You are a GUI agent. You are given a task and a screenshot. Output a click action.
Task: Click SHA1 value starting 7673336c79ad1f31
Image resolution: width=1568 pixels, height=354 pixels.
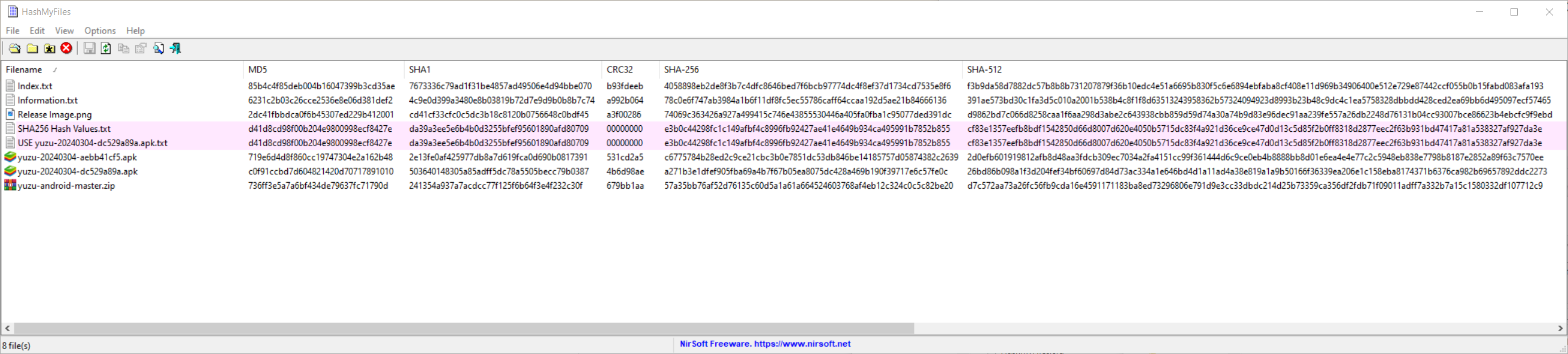click(500, 86)
